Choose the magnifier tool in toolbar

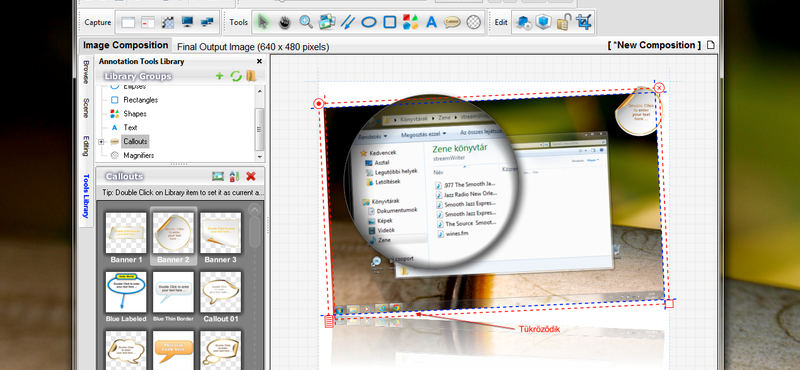coord(306,22)
